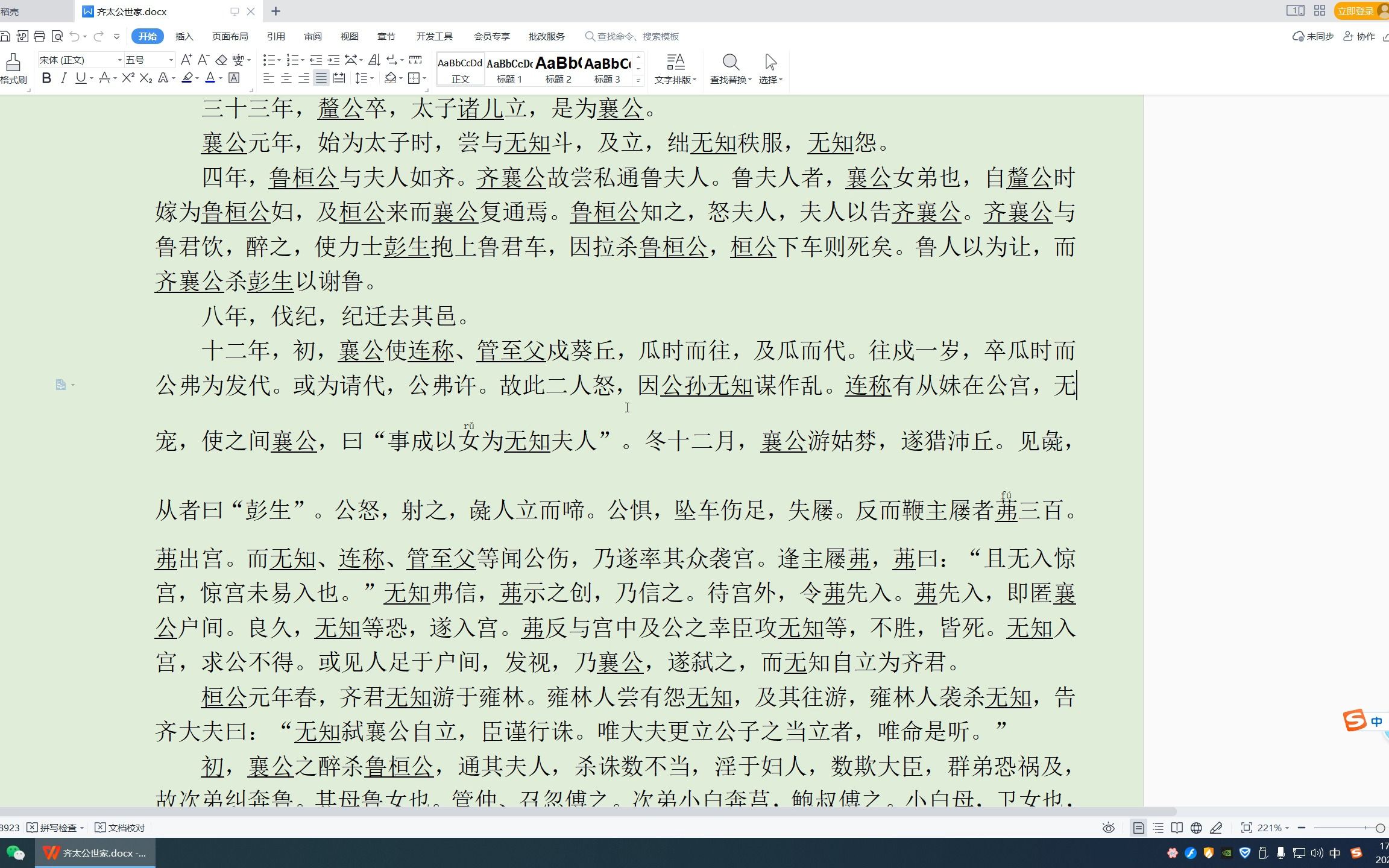Apply subscript formatting (X₂)
1389x868 pixels.
[x=146, y=78]
